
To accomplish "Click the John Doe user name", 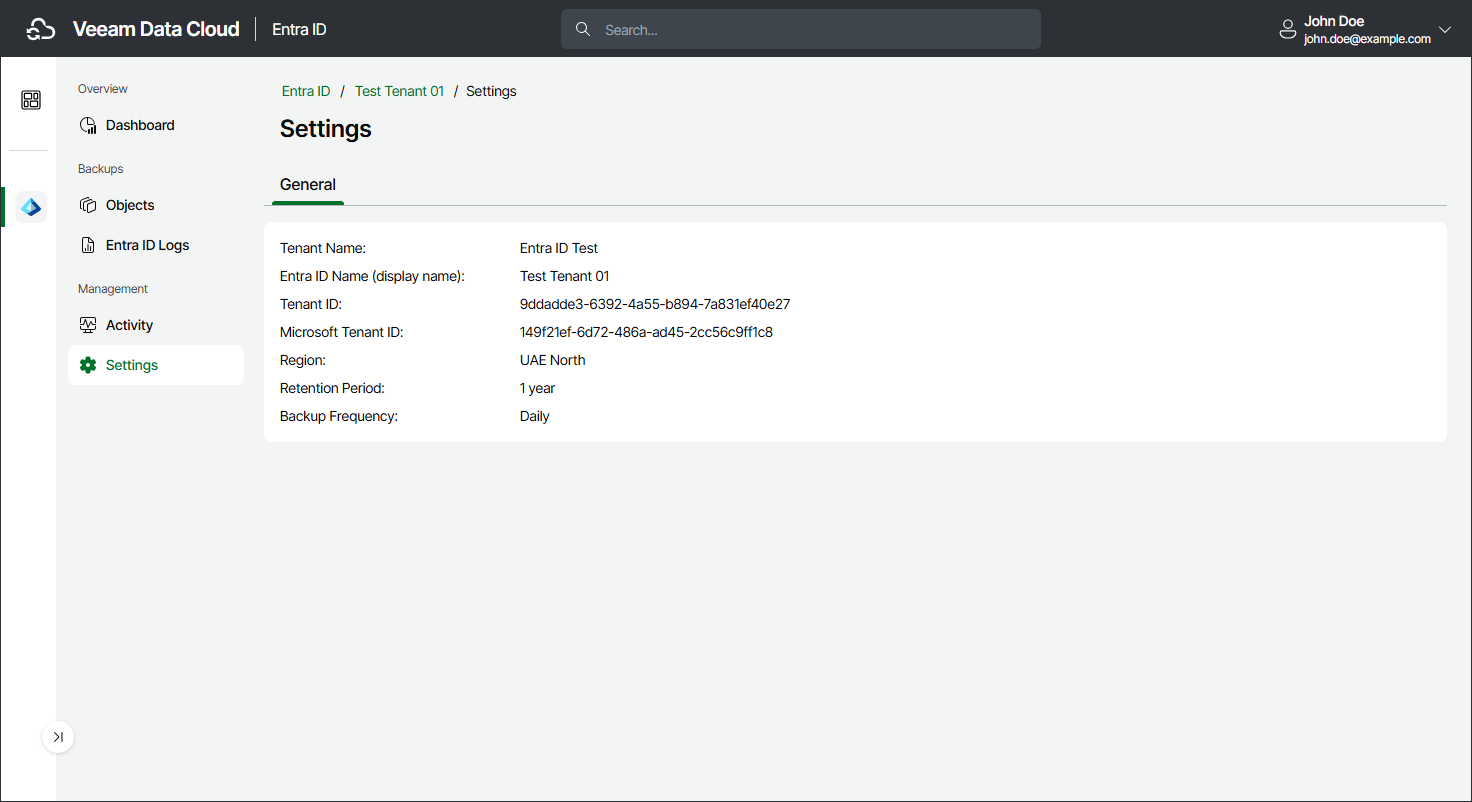I will point(1334,21).
